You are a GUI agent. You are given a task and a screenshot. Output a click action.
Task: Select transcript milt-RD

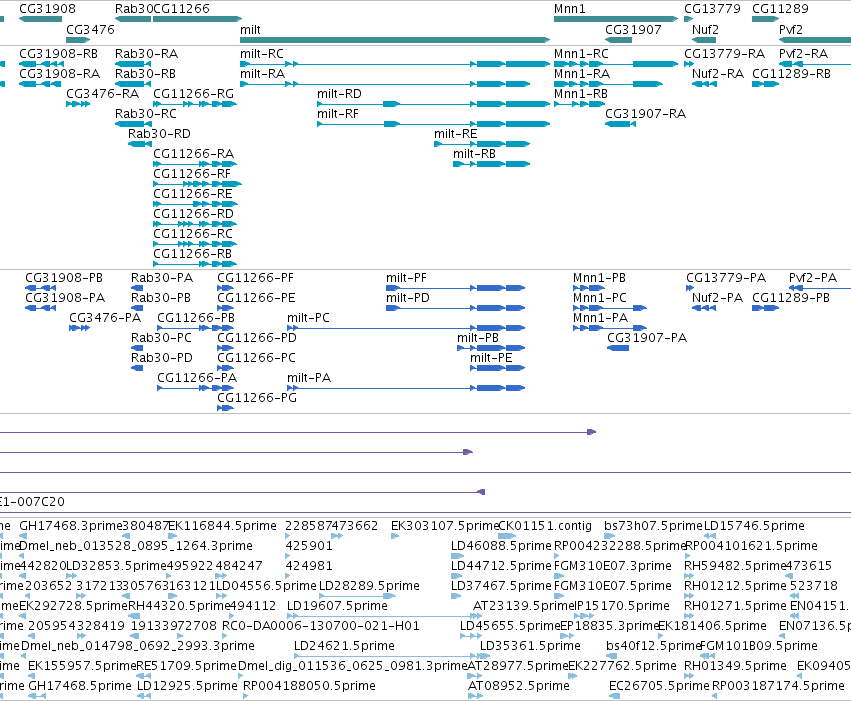coord(434,104)
